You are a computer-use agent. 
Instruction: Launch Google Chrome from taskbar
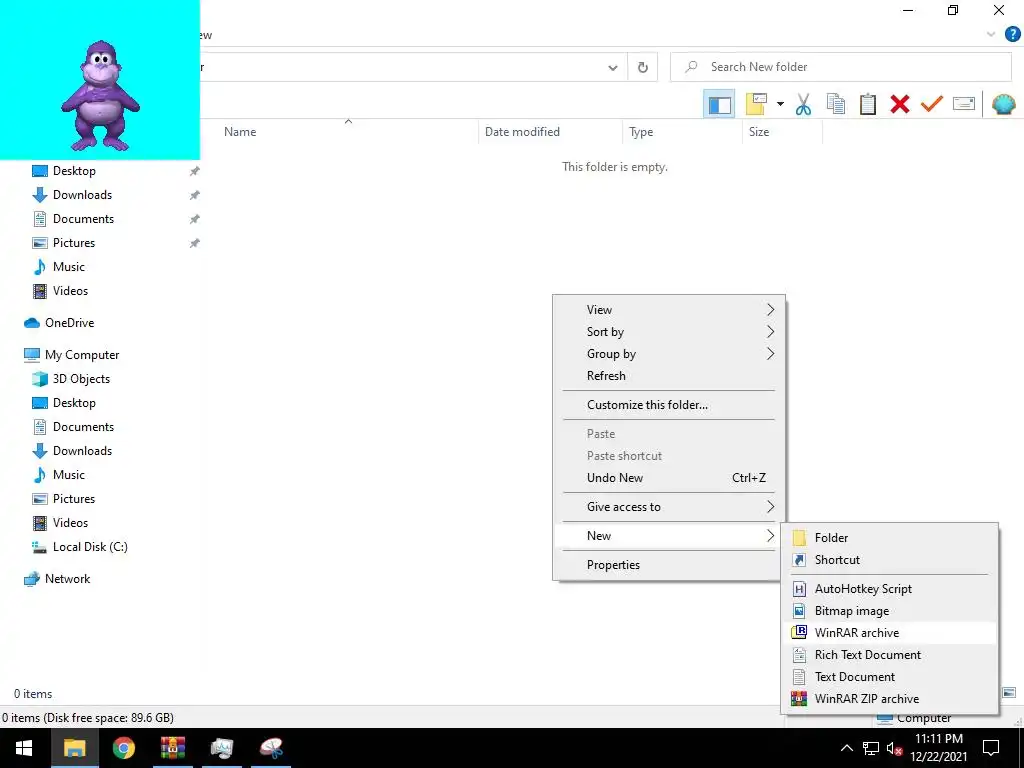123,748
